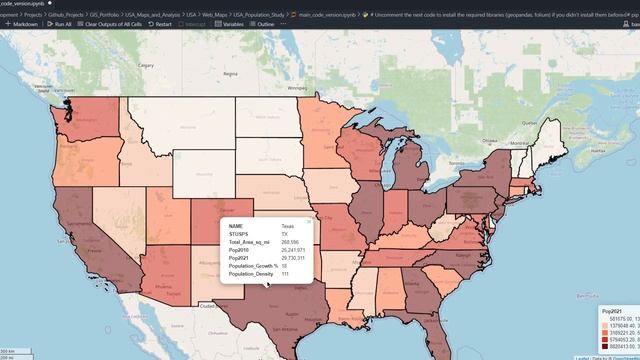The image size is (640, 360).
Task: Add a Markdown cell
Action: pyautogui.click(x=21, y=24)
